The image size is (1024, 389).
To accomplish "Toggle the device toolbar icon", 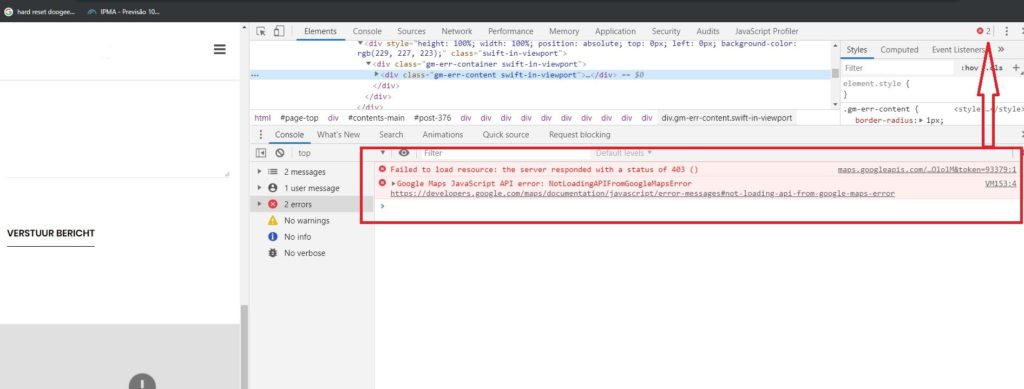I will (x=279, y=31).
